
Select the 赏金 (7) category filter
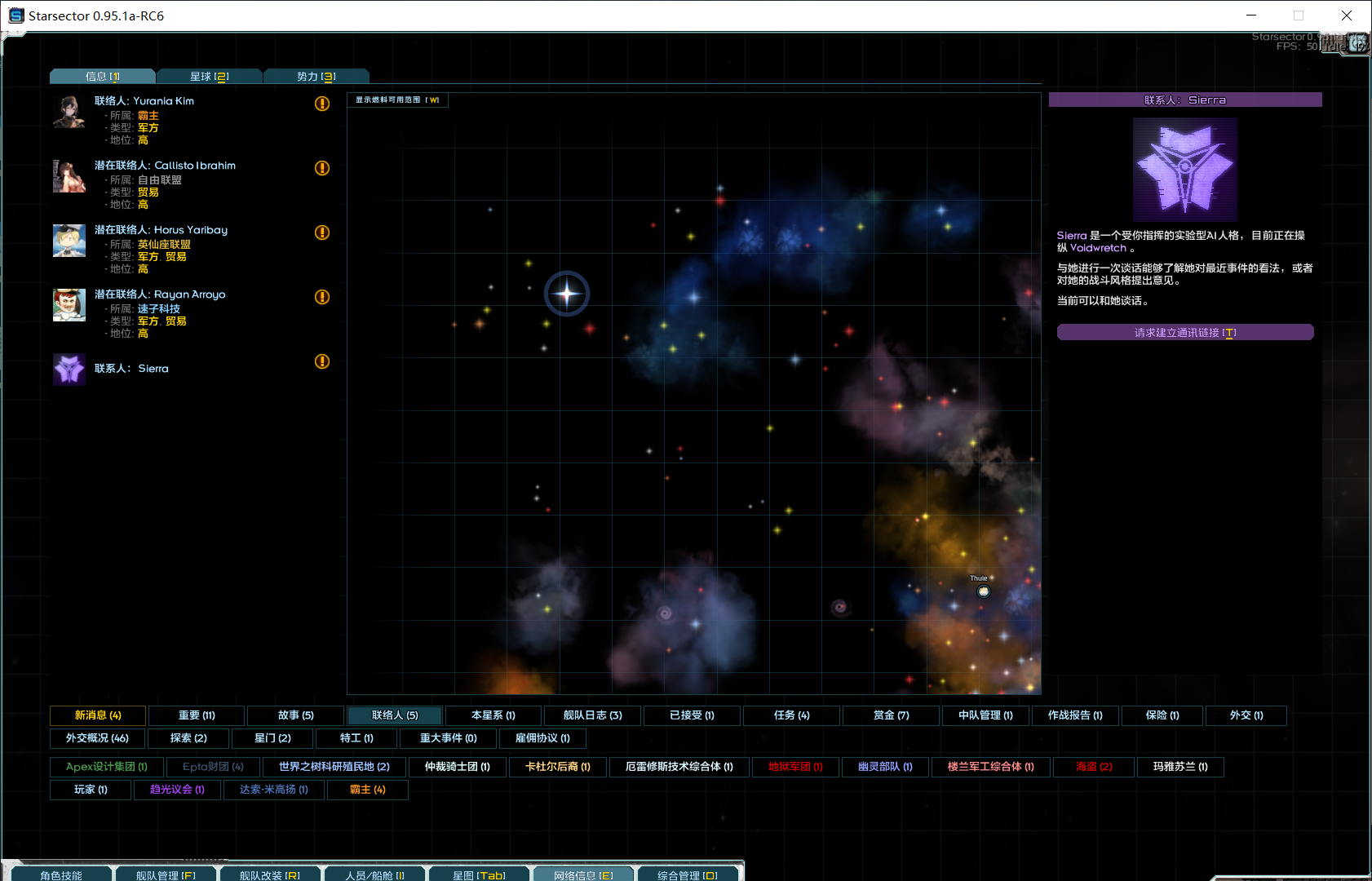click(x=891, y=715)
